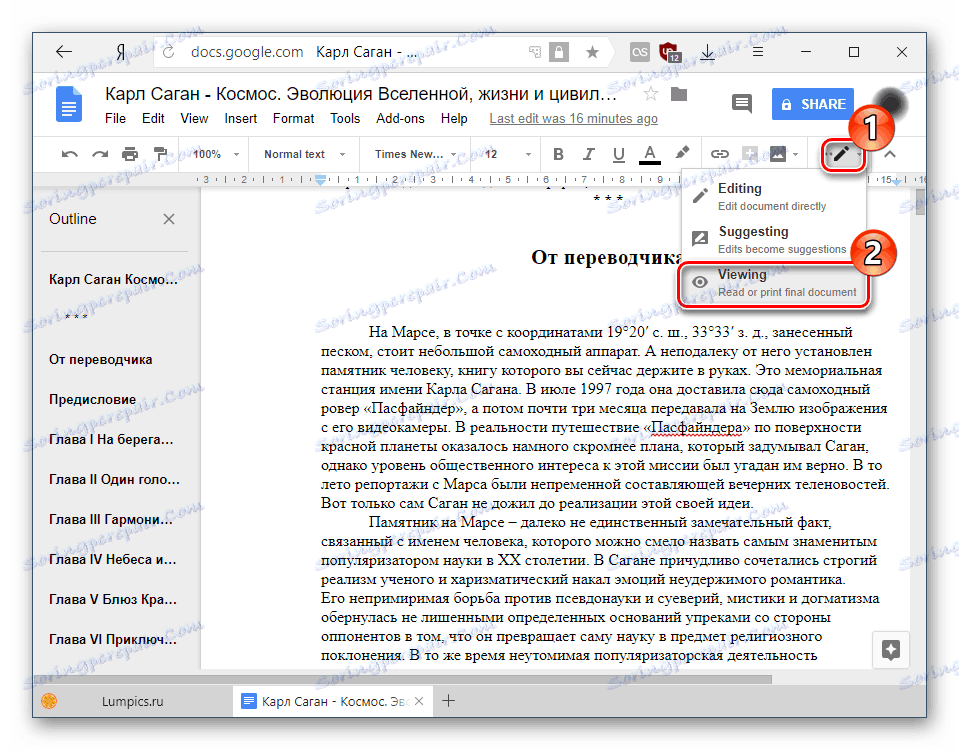Bookmark page with star in address bar
Screen dimensions: 959x750
click(592, 52)
